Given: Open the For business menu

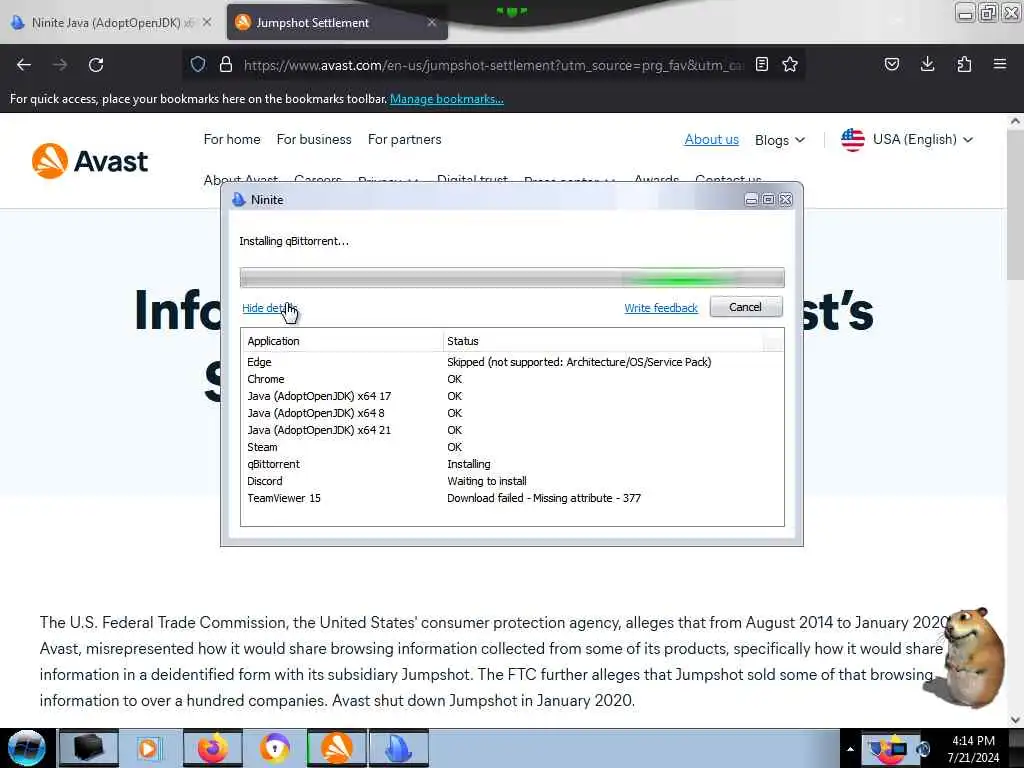Looking at the screenshot, I should 314,139.
